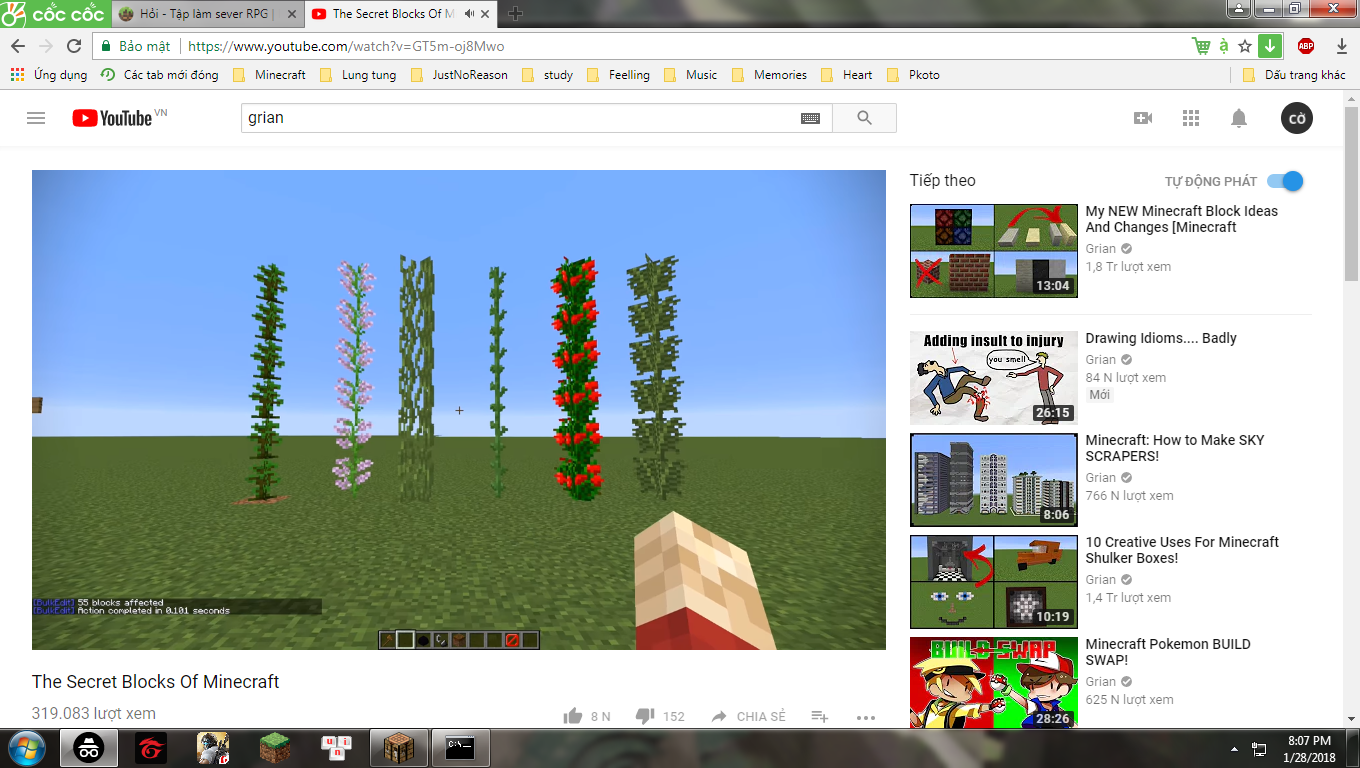Open the account avatar menu
This screenshot has height=768, width=1360.
(1297, 118)
